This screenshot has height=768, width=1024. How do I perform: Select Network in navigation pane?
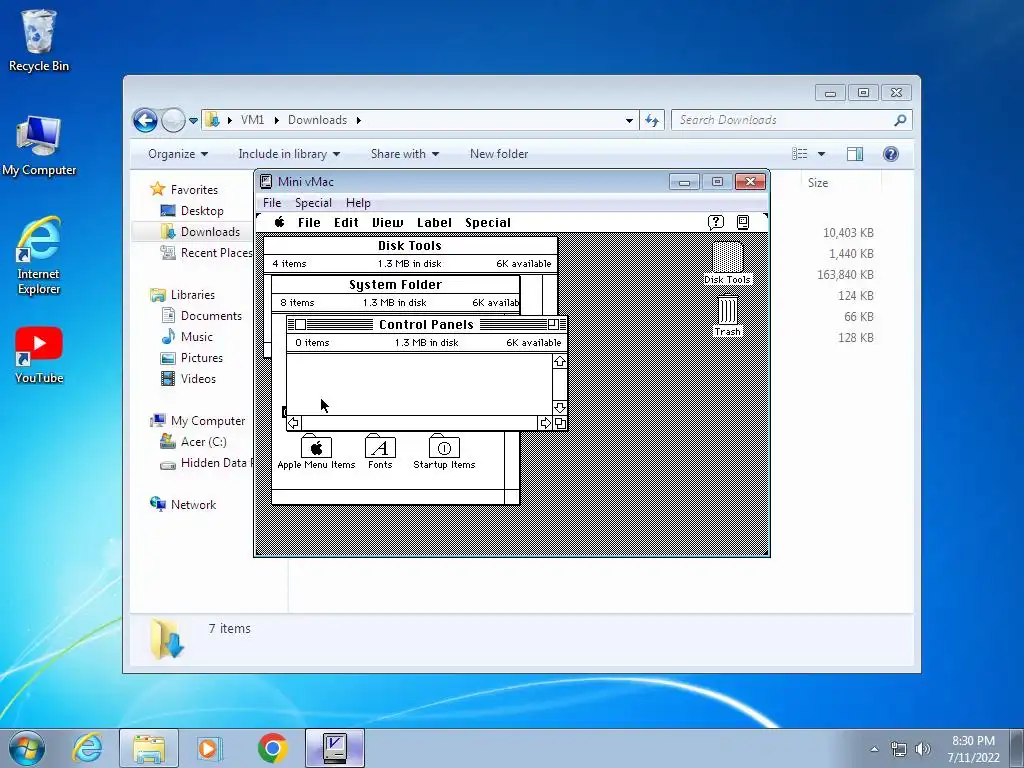tap(193, 504)
